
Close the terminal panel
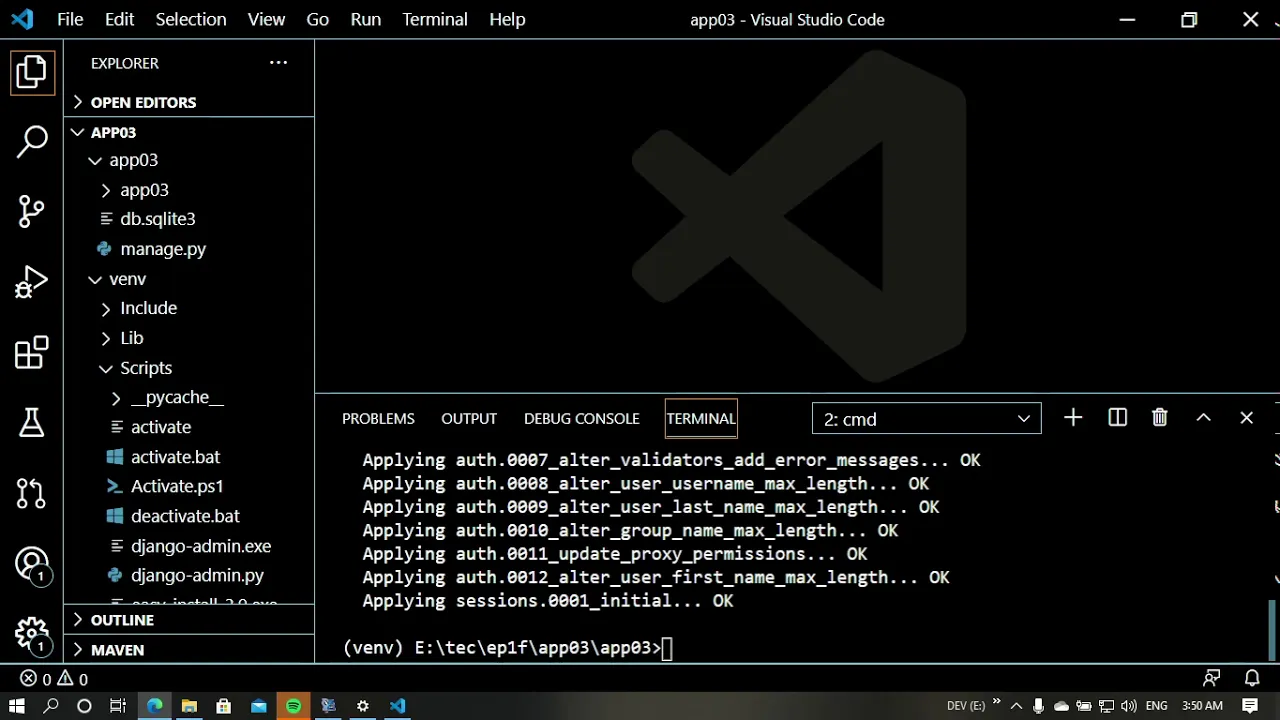pyautogui.click(x=1246, y=418)
